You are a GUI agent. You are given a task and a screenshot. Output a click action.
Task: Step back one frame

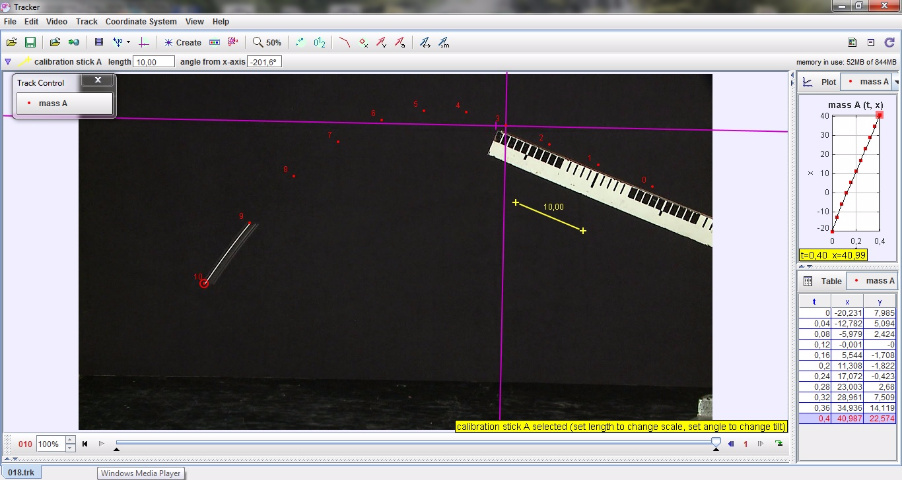731,444
